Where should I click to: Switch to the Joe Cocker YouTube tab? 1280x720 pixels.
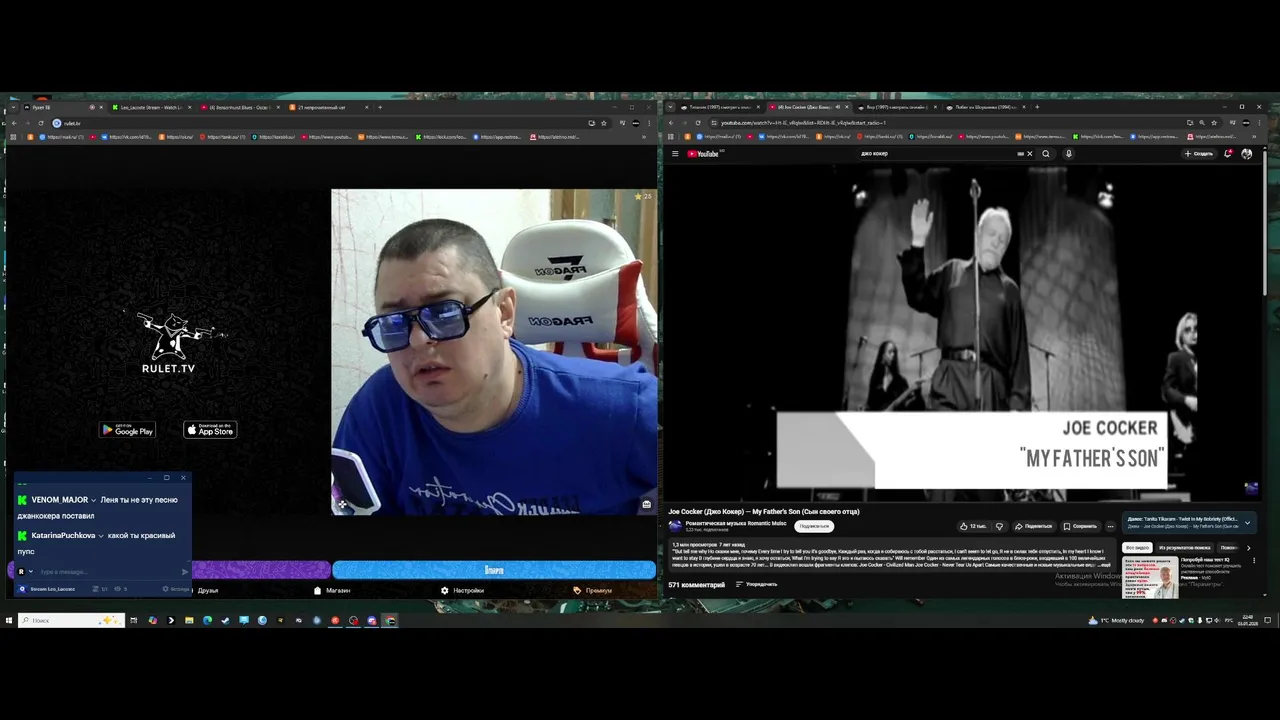point(808,107)
